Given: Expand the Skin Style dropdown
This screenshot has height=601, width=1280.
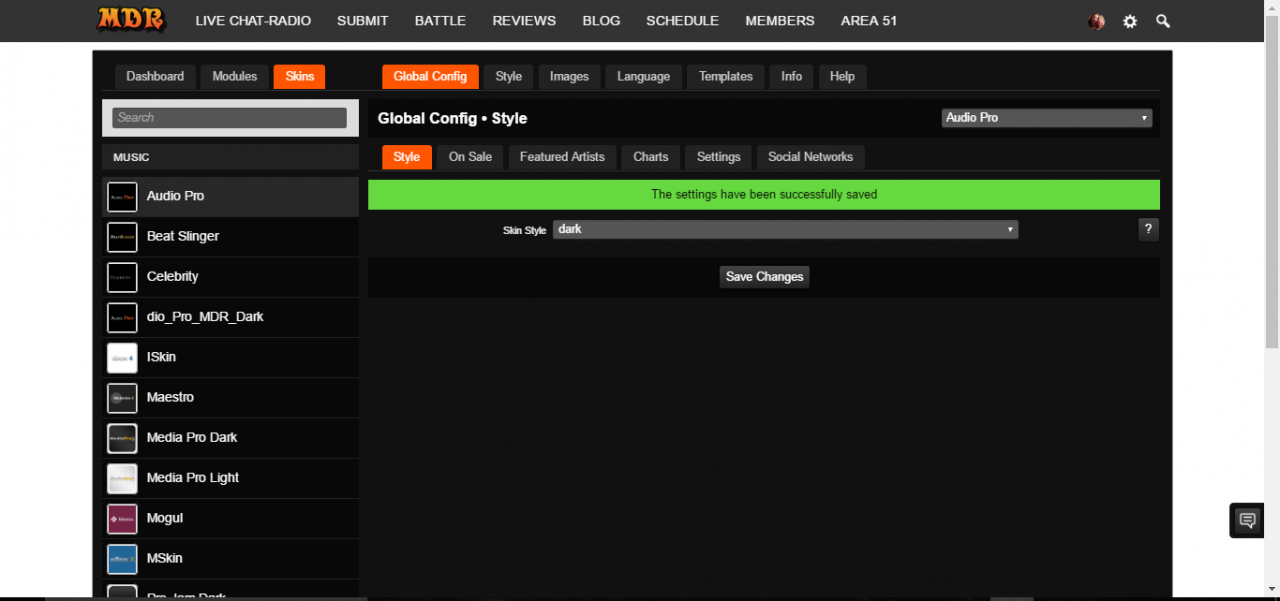Looking at the screenshot, I should [x=785, y=230].
